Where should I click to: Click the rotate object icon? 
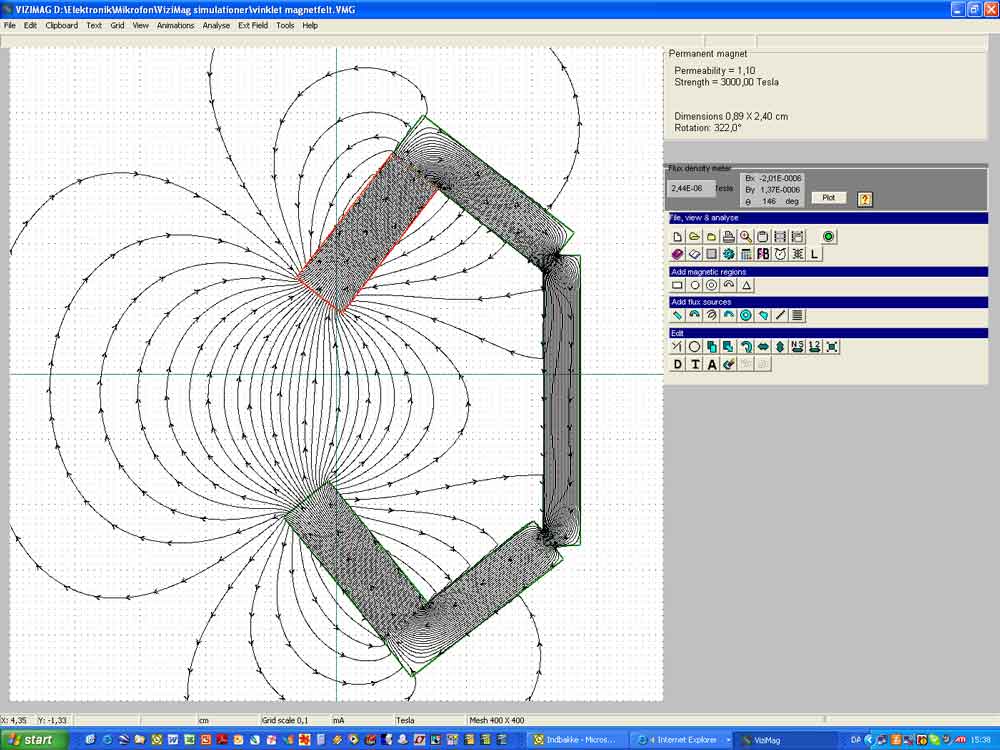point(746,346)
